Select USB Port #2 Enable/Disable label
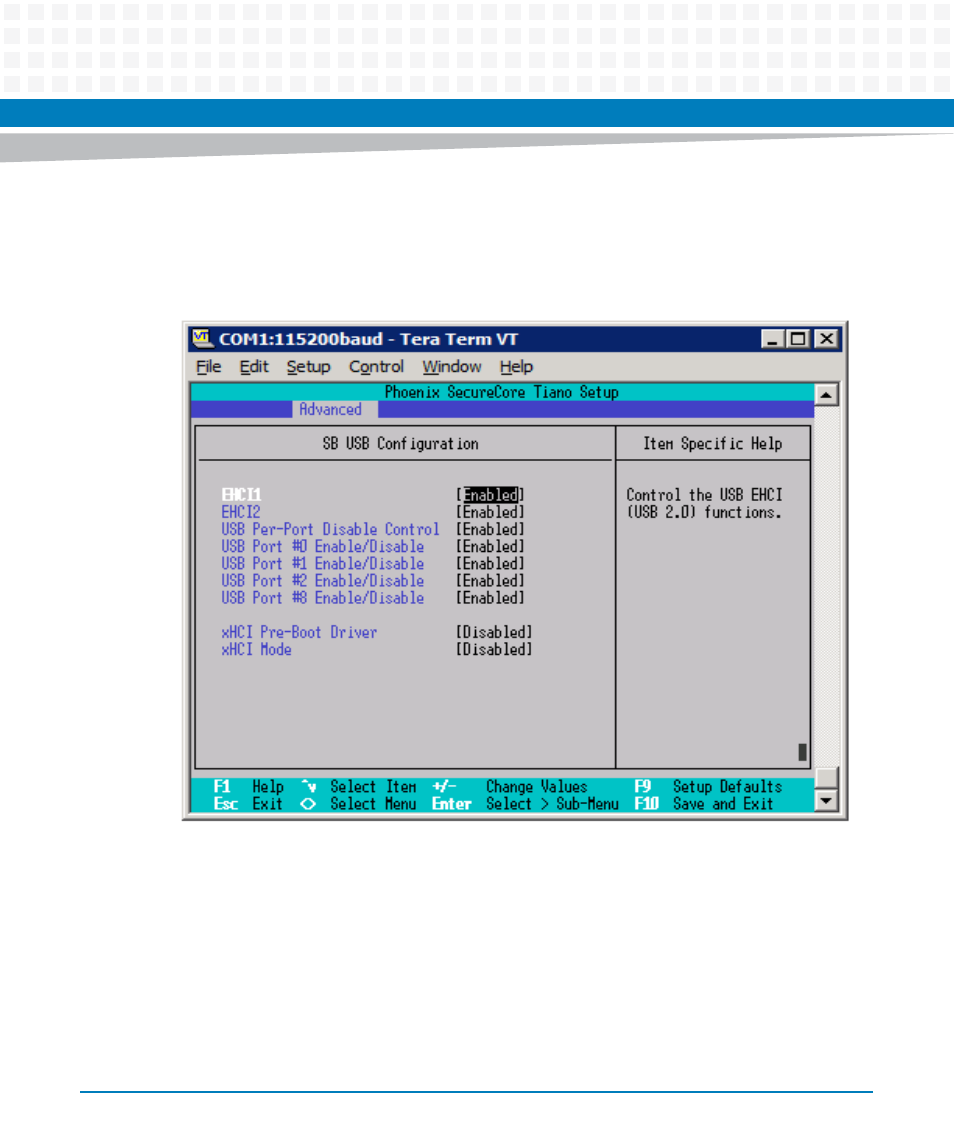 323,581
